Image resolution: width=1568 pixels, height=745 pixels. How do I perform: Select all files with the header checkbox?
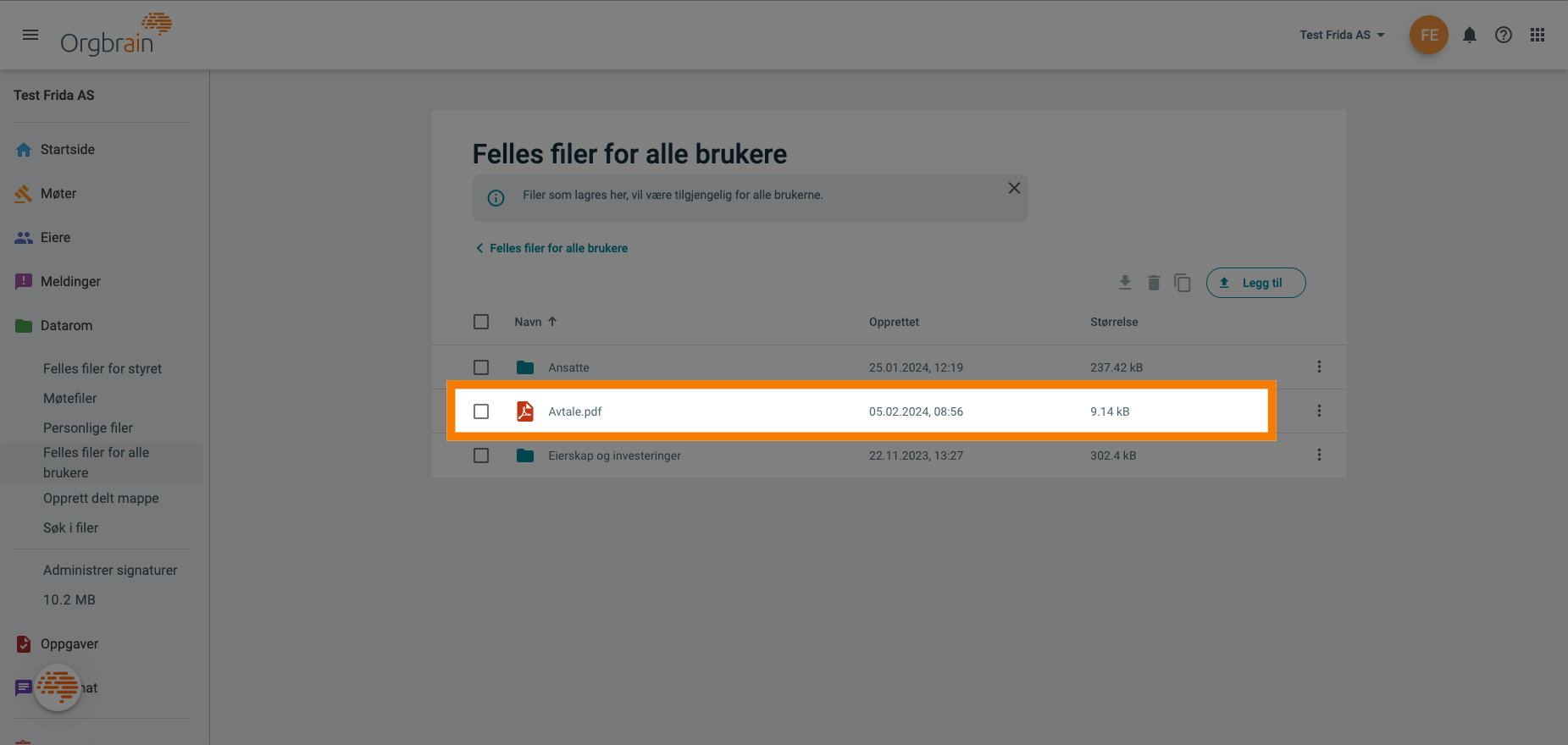pyautogui.click(x=481, y=322)
